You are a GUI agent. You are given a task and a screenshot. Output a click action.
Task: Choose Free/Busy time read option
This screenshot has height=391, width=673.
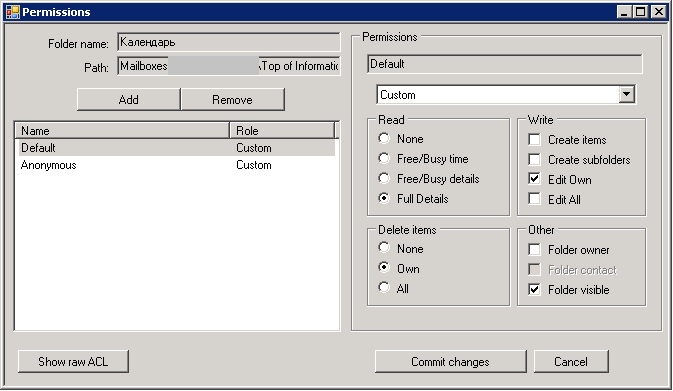(x=384, y=158)
